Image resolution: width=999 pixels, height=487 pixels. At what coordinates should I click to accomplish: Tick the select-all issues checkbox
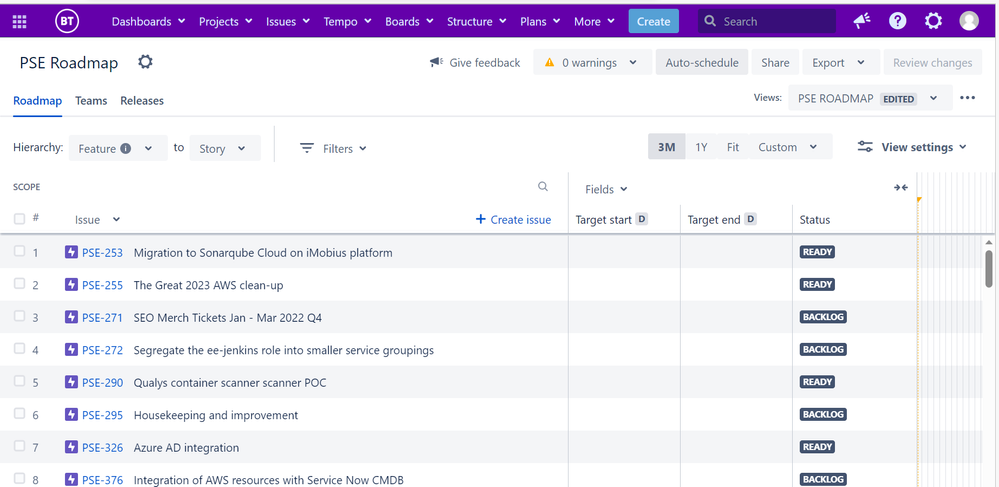tap(19, 219)
